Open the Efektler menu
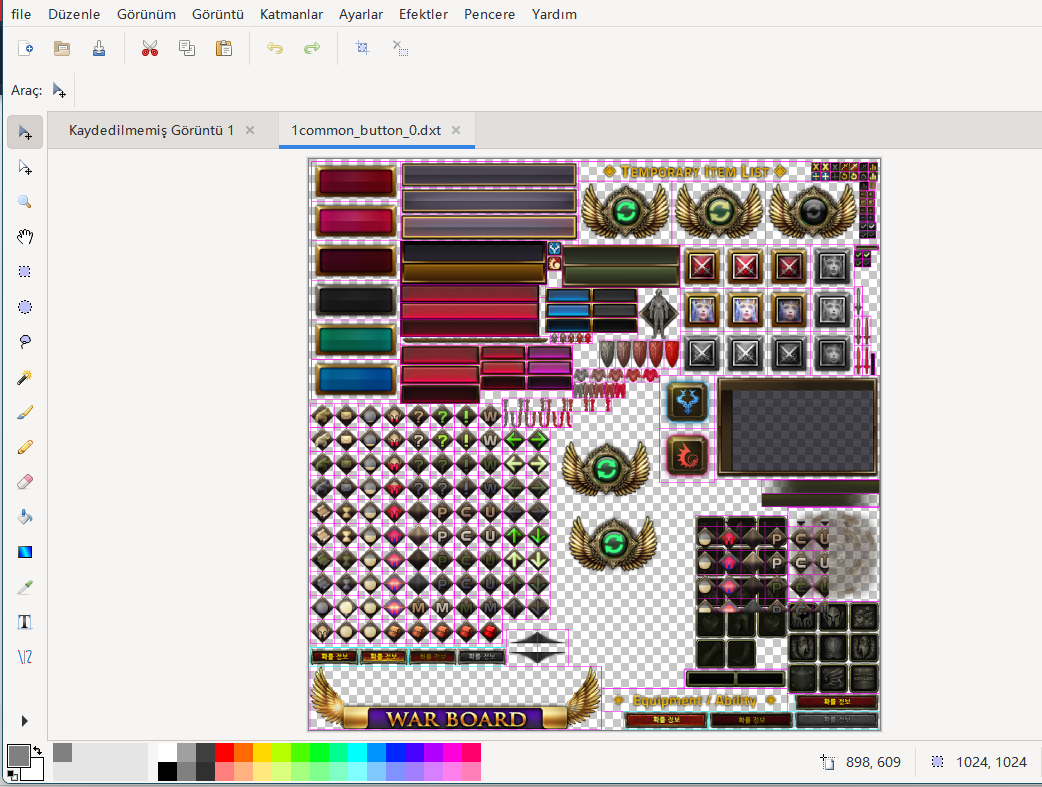This screenshot has width=1042, height=787. coord(423,14)
